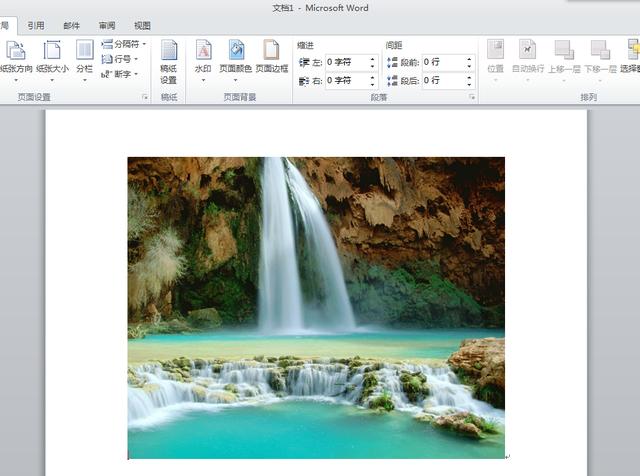Increase 段前 spacing with up arrow
The height and width of the screenshot is (476, 640).
(x=469, y=59)
